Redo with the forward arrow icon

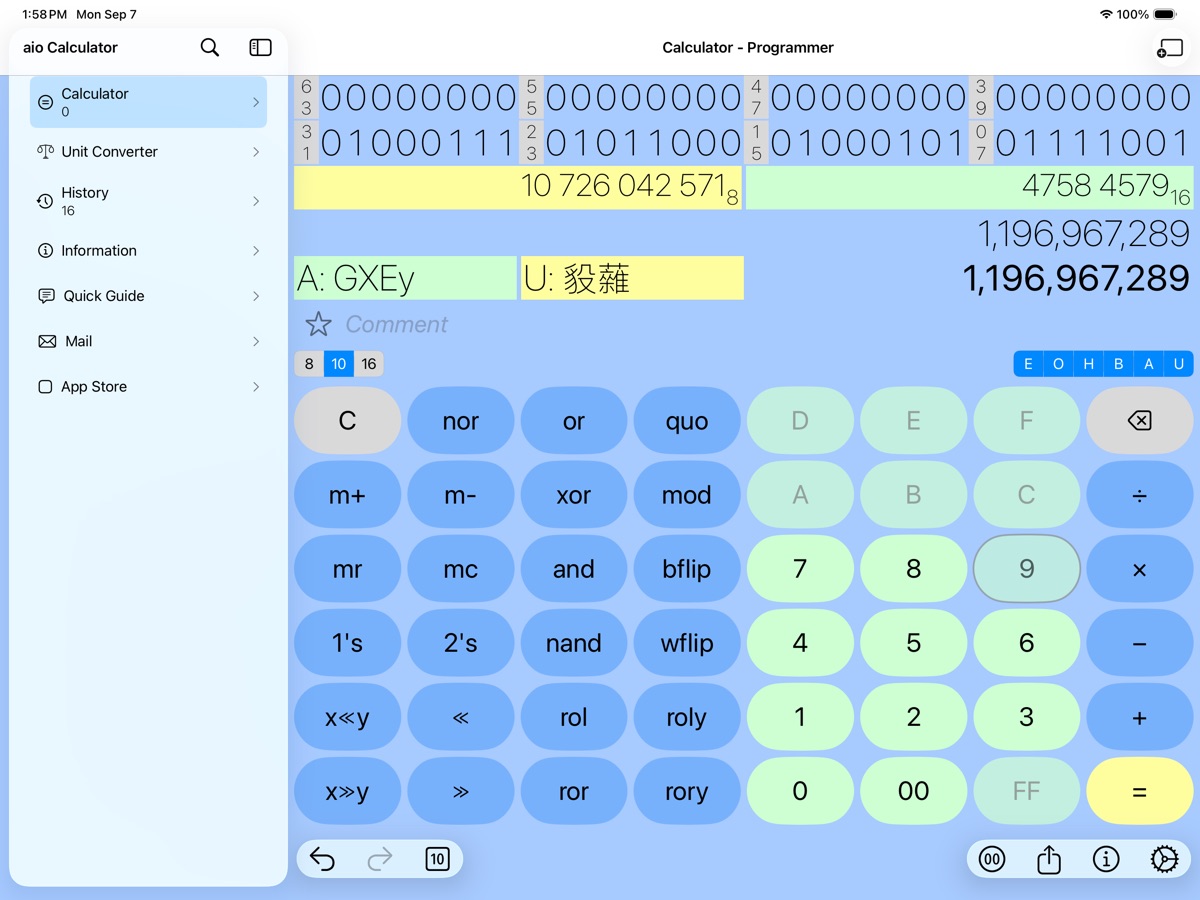(x=380, y=859)
